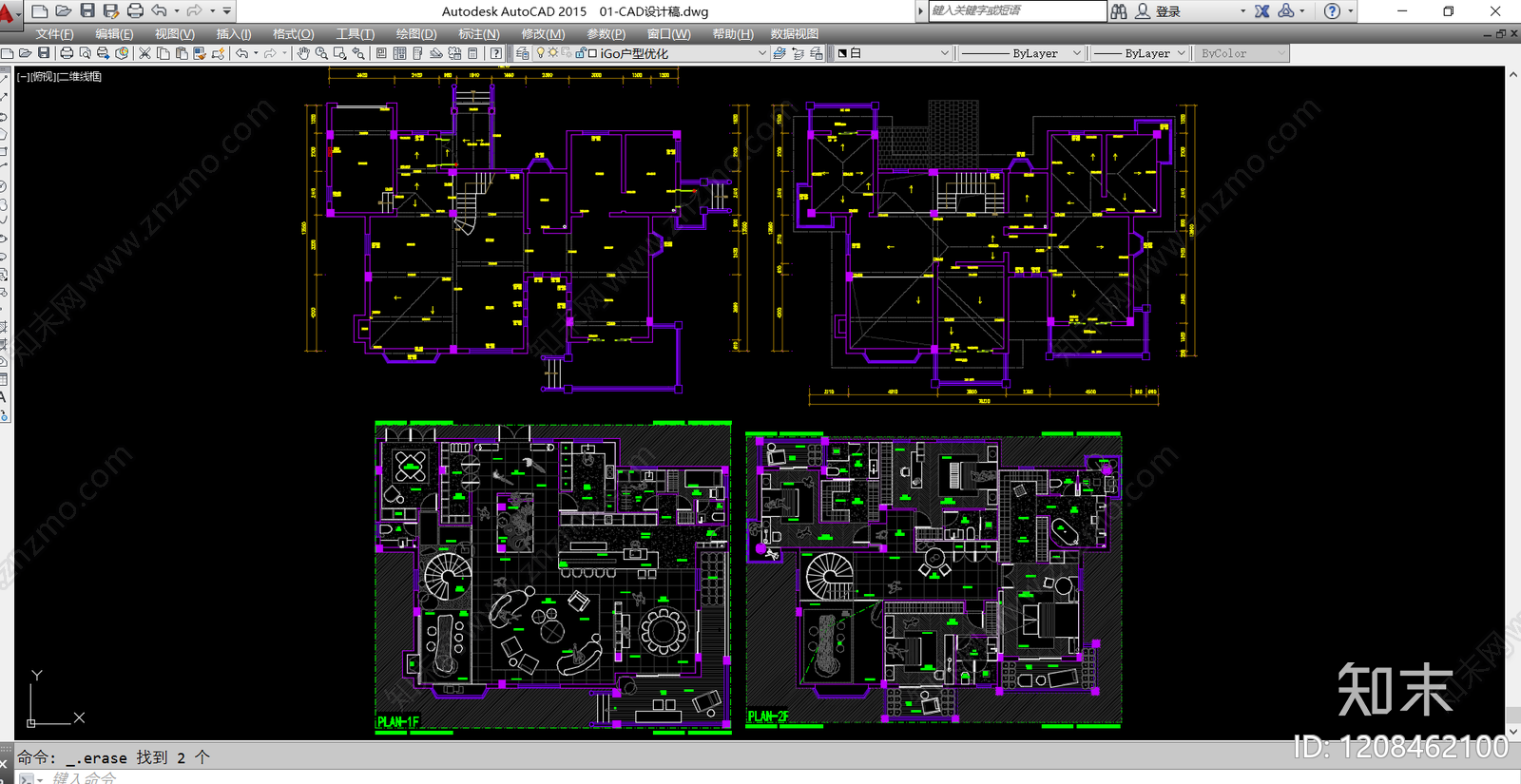Select the Pan hand tool
This screenshot has height=784, width=1521.
303,53
